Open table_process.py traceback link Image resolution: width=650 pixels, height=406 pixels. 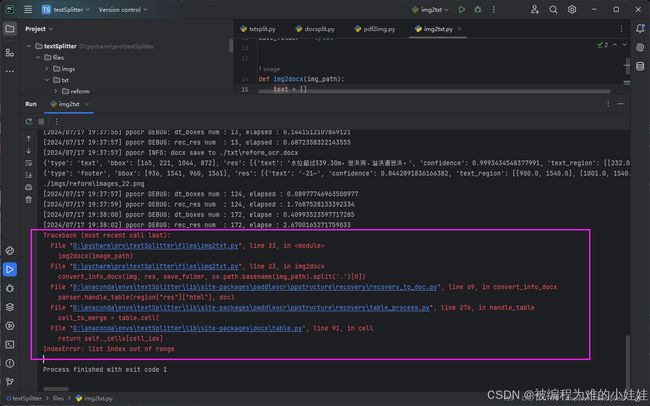(251, 308)
